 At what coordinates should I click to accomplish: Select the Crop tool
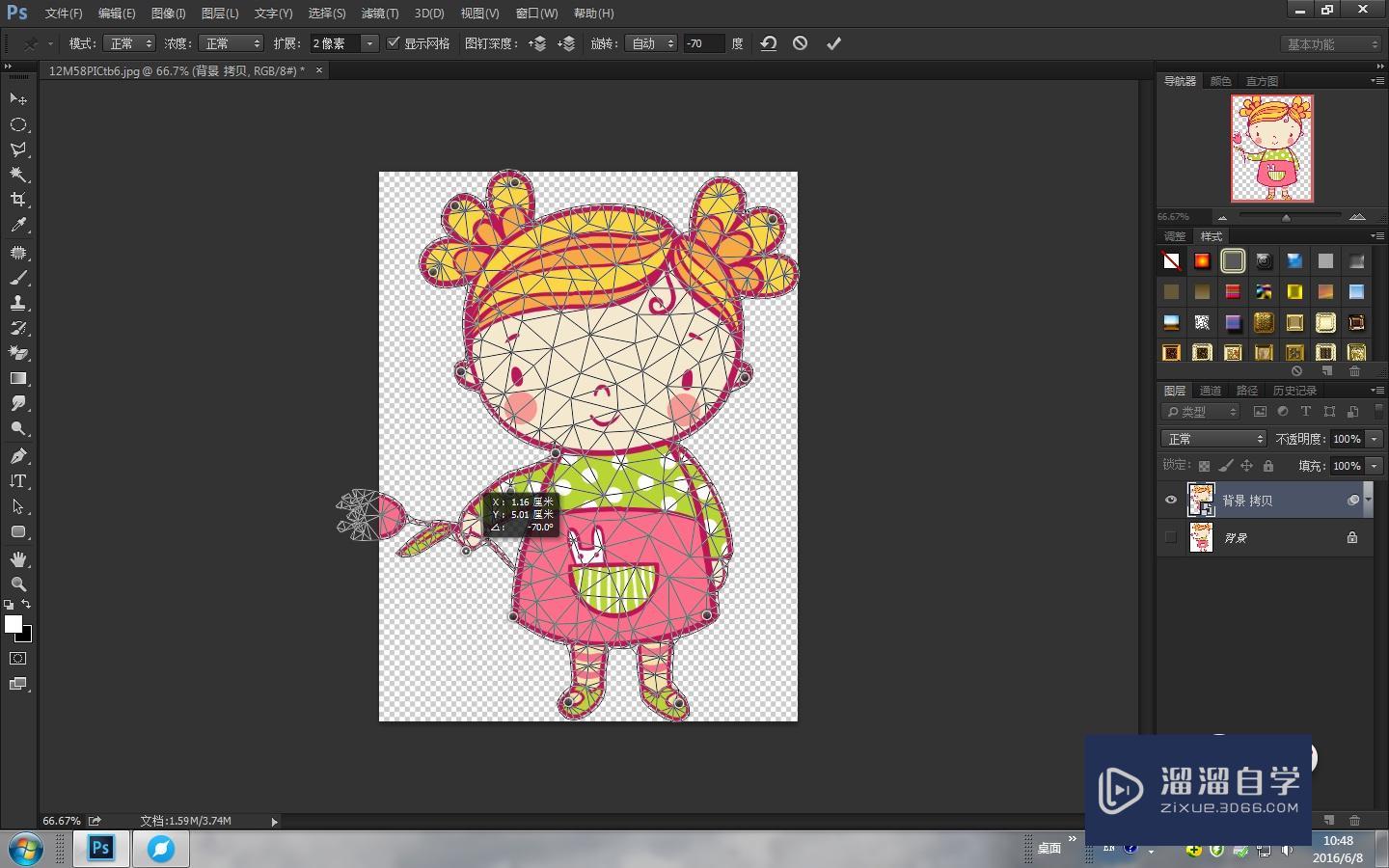pyautogui.click(x=18, y=200)
